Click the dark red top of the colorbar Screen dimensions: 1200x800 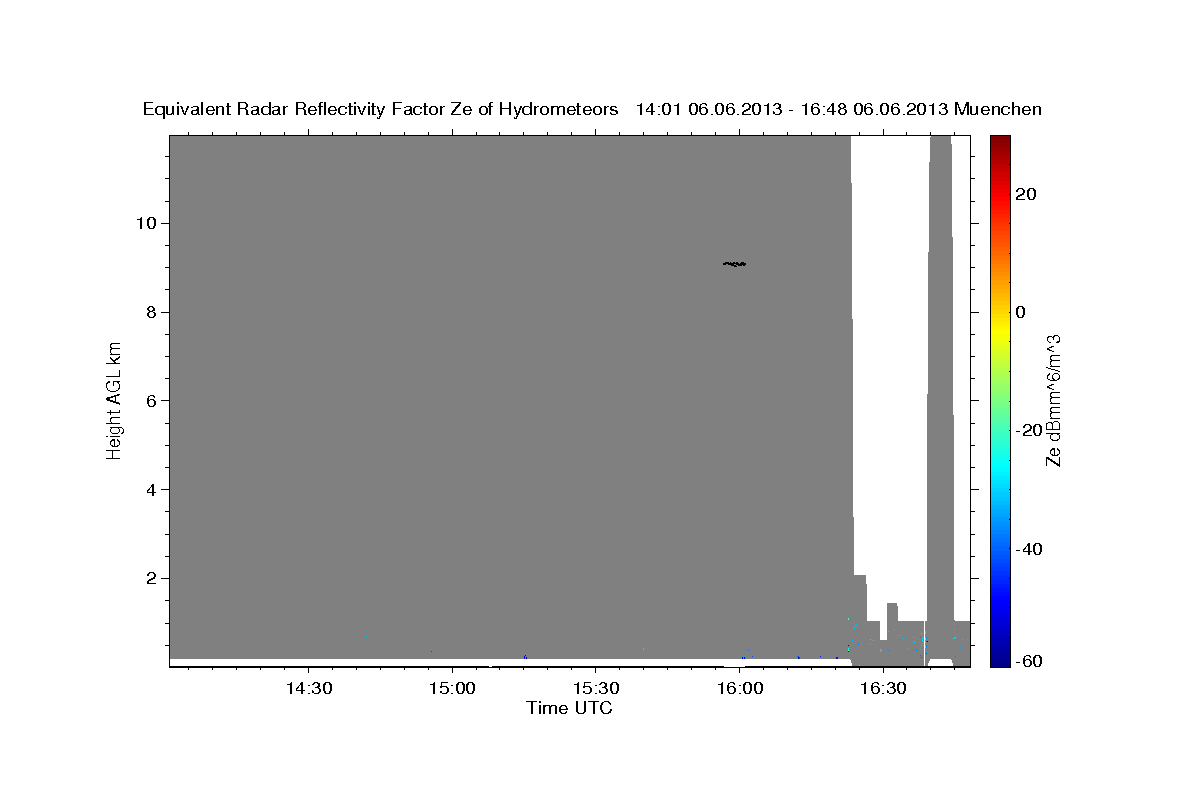[999, 143]
